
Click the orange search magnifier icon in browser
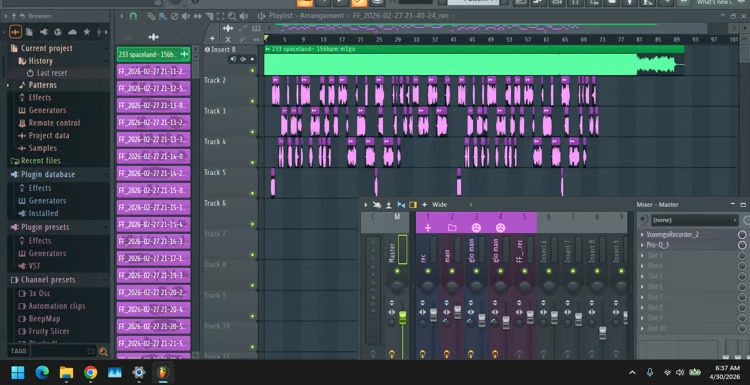pos(103,352)
